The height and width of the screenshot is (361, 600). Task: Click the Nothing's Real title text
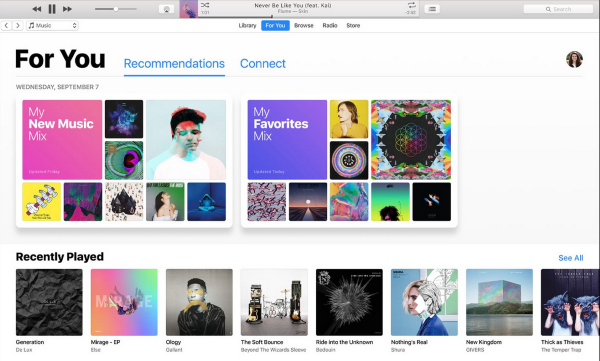[409, 342]
